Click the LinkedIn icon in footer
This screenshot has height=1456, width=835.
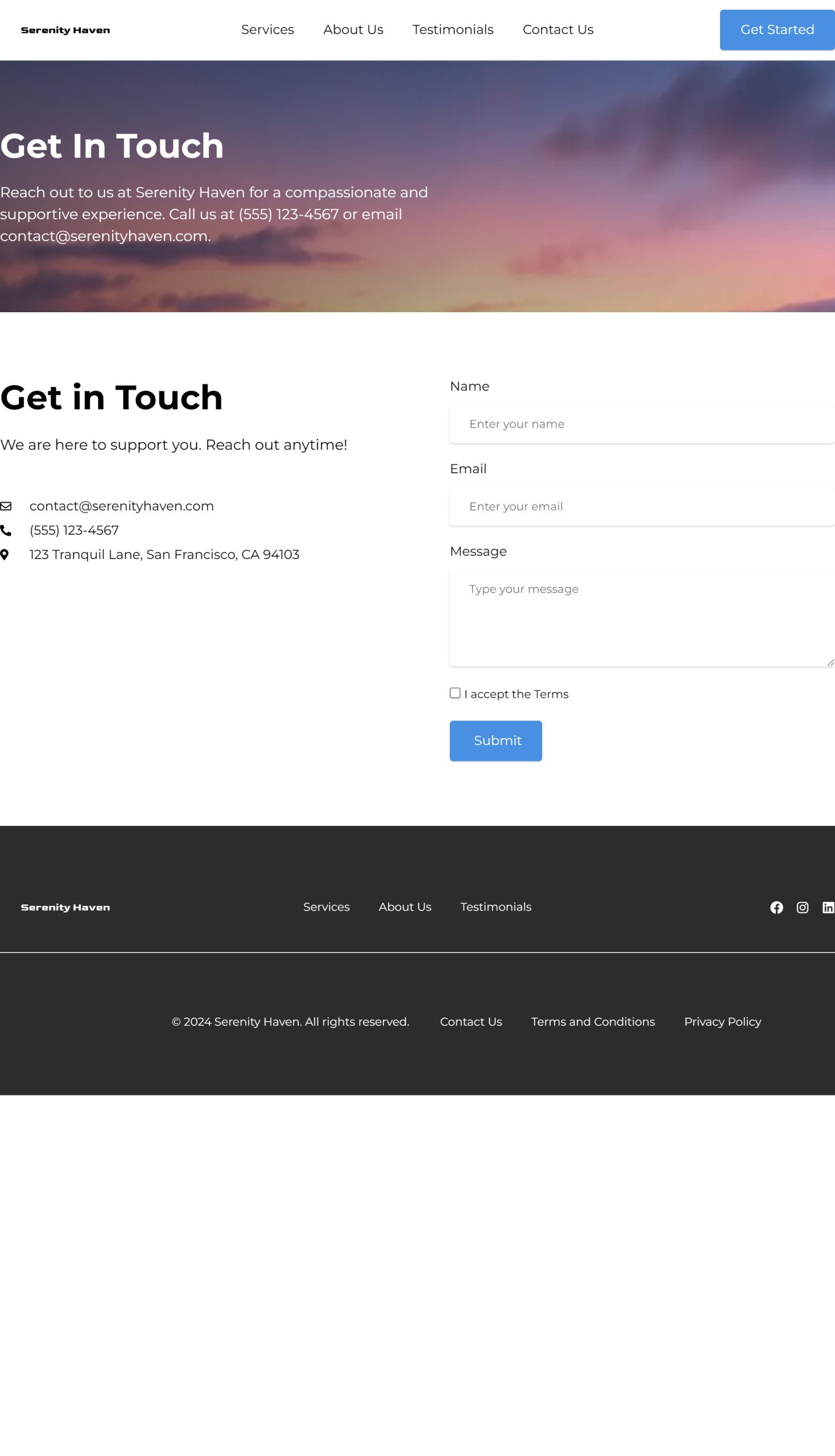828,907
